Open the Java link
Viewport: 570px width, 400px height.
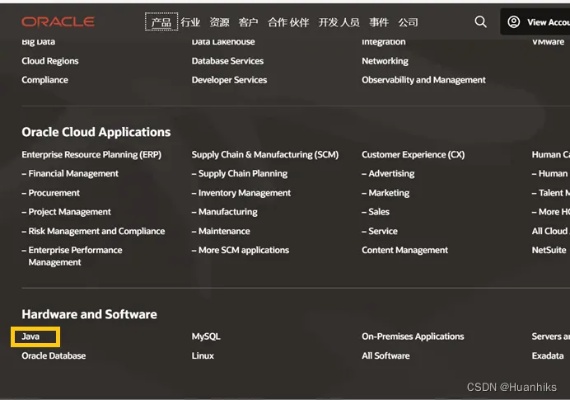pos(31,337)
